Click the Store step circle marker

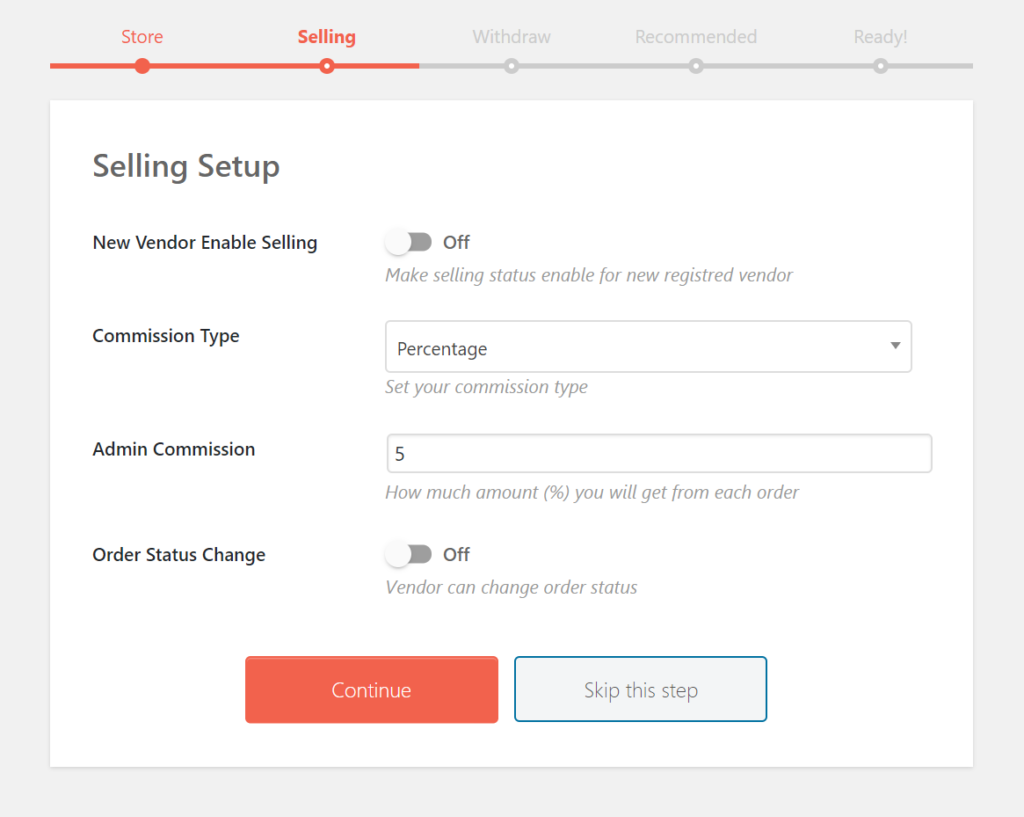pos(142,66)
